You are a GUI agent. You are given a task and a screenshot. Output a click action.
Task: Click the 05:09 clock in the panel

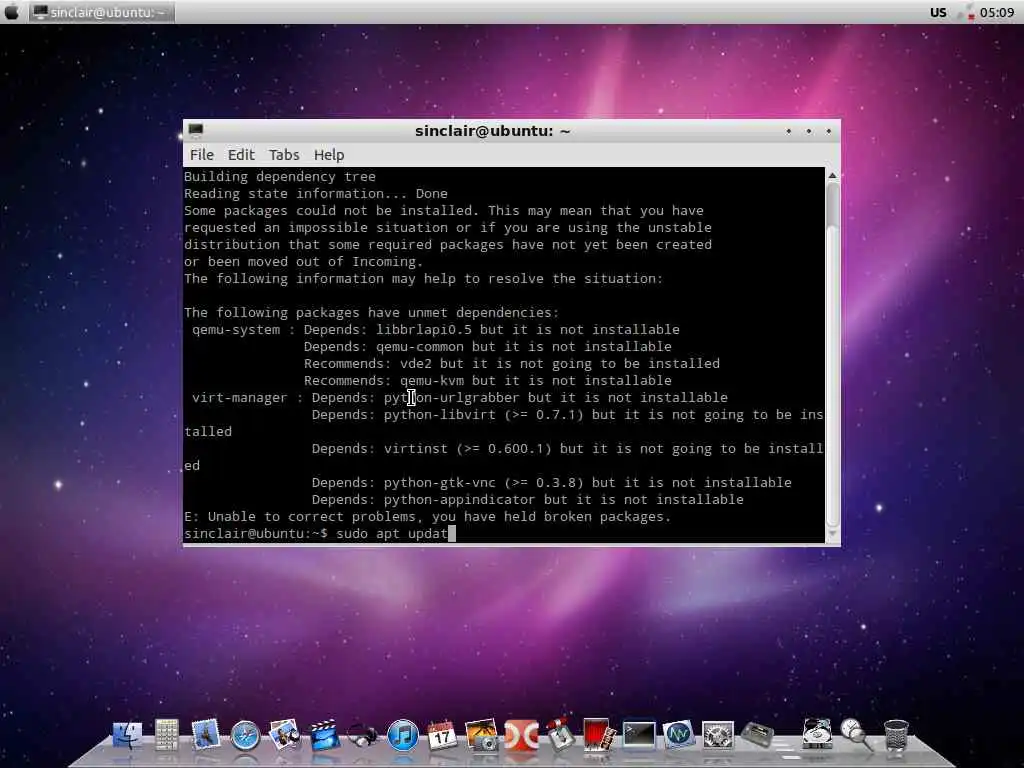pos(997,12)
